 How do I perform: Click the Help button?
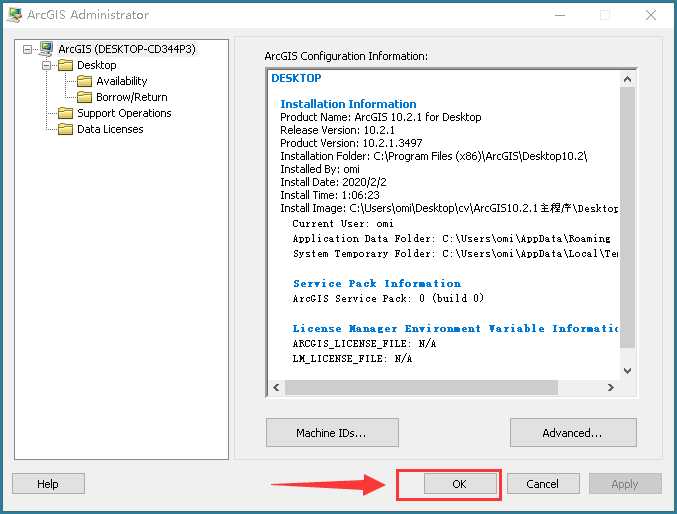48,484
